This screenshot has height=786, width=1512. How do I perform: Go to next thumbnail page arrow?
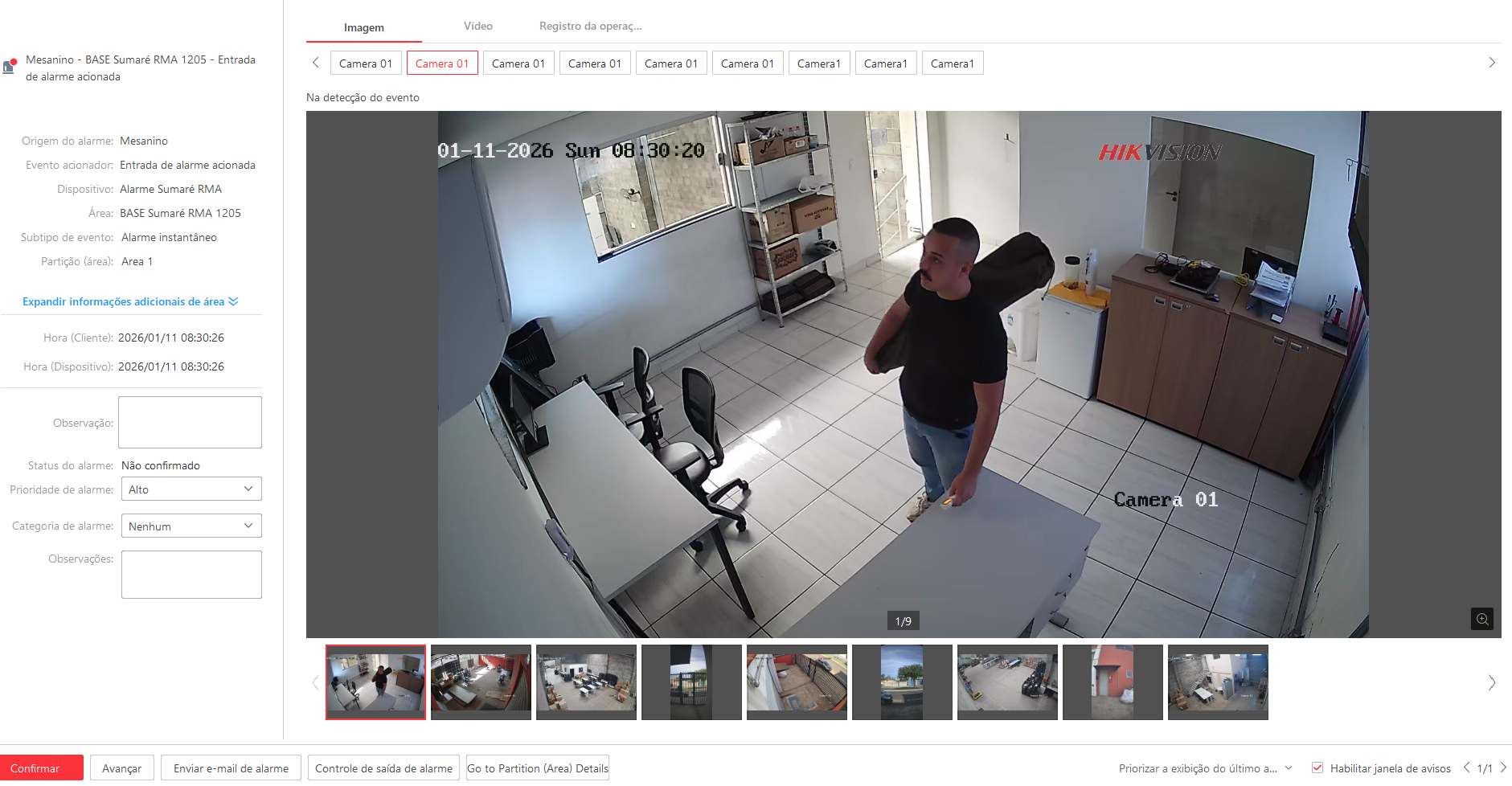[1492, 682]
